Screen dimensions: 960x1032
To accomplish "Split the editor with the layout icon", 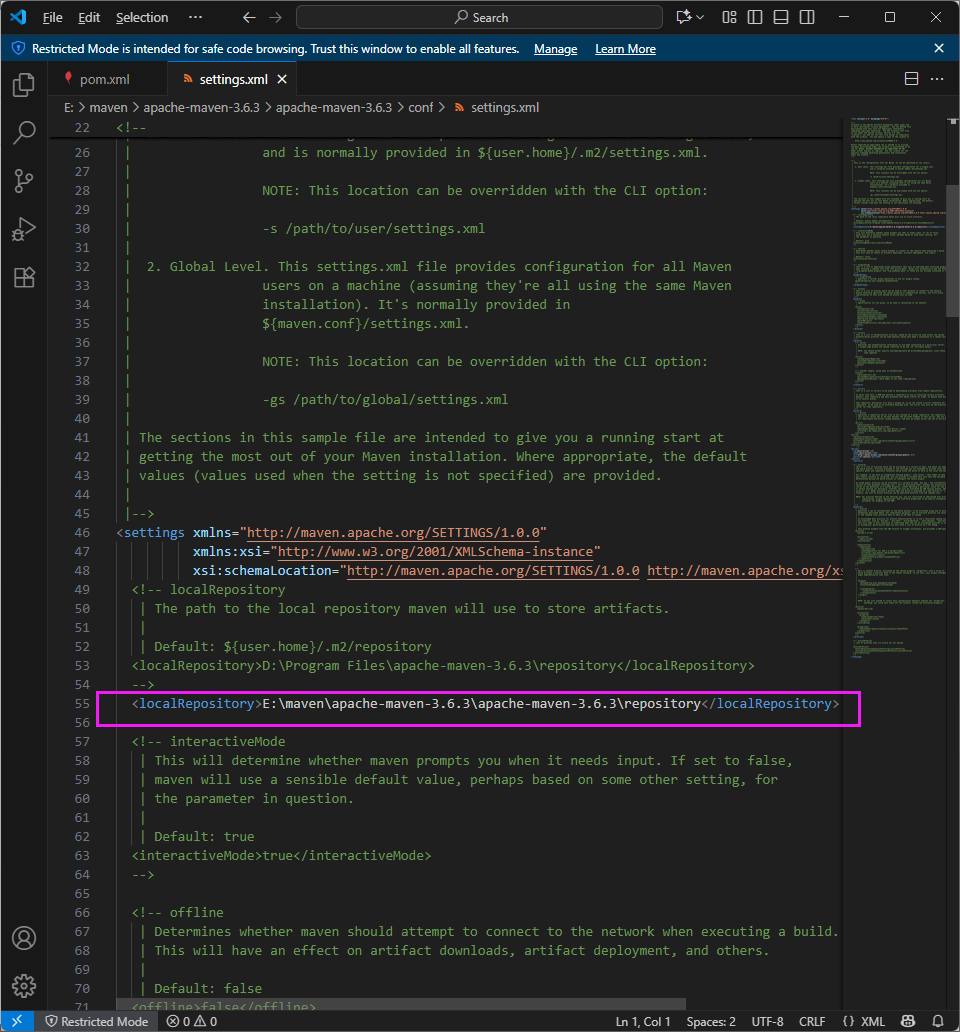I will [911, 79].
